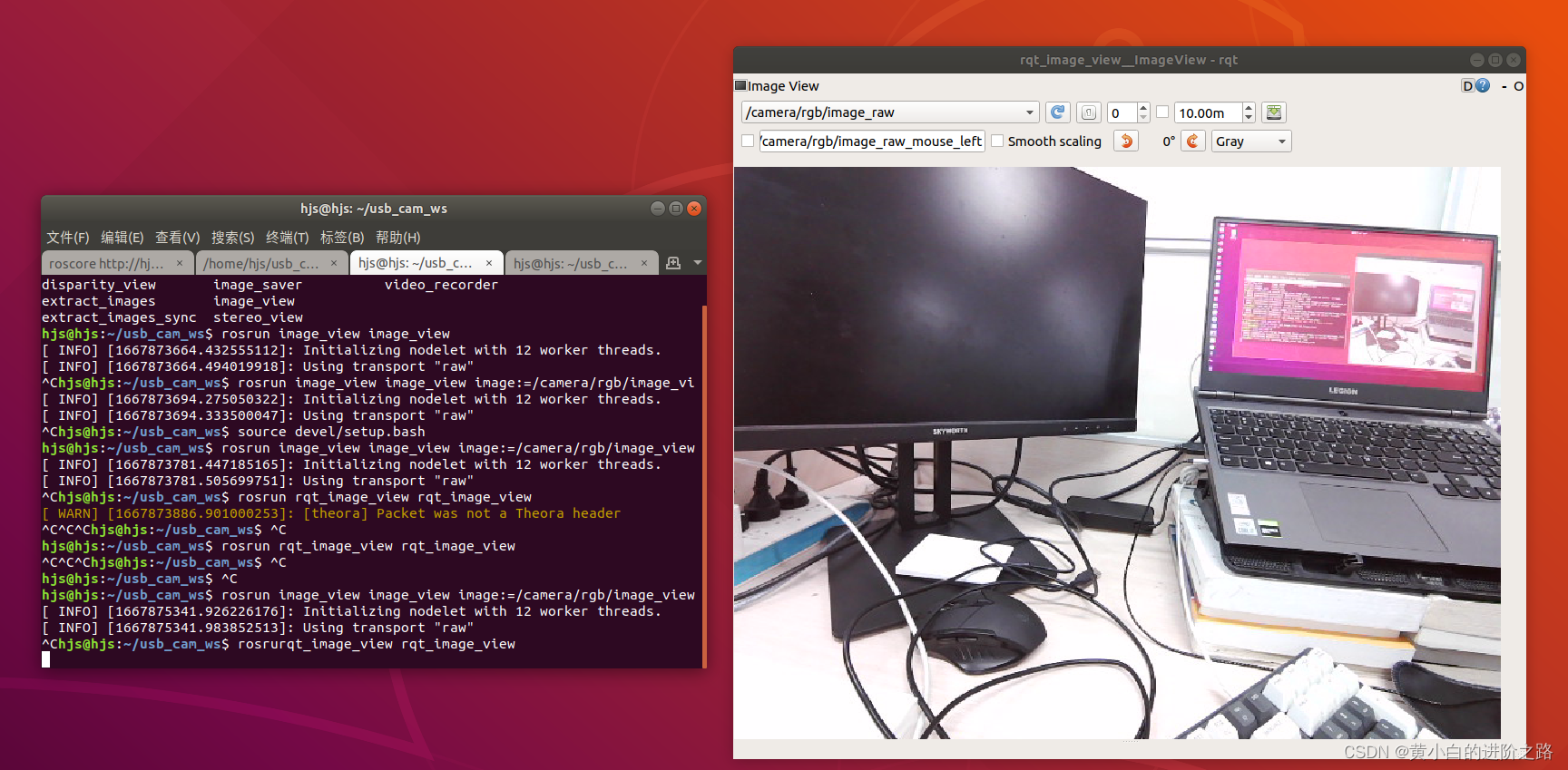Viewport: 1568px width, 770px height.
Task: Increase the 10.00m max range value
Action: click(1249, 107)
